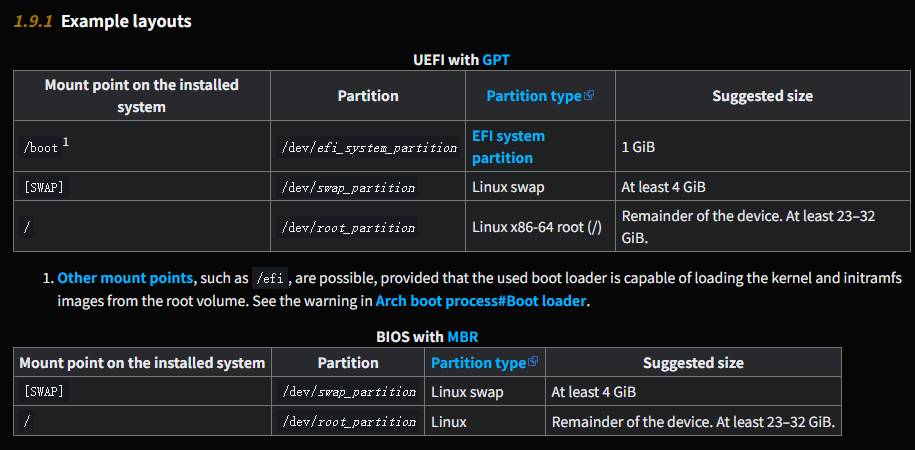The height and width of the screenshot is (450, 915).
Task: Click the /dev/efi_system_partition code text
Action: [369, 148]
